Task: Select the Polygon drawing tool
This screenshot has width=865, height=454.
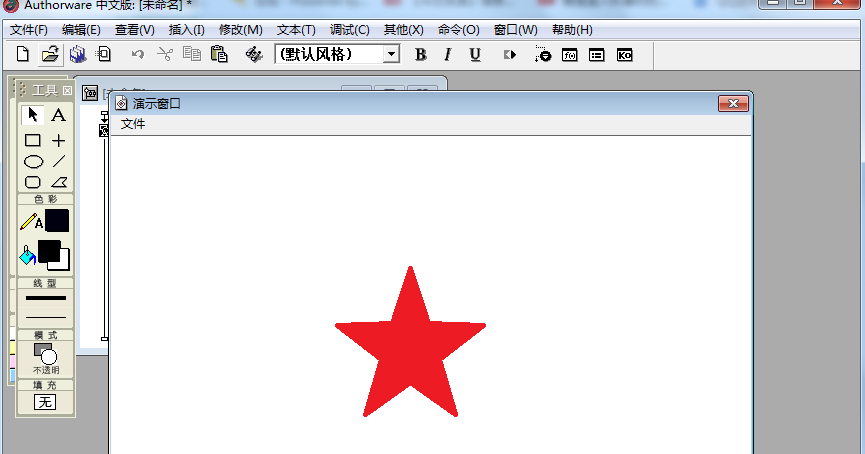Action: tap(59, 182)
